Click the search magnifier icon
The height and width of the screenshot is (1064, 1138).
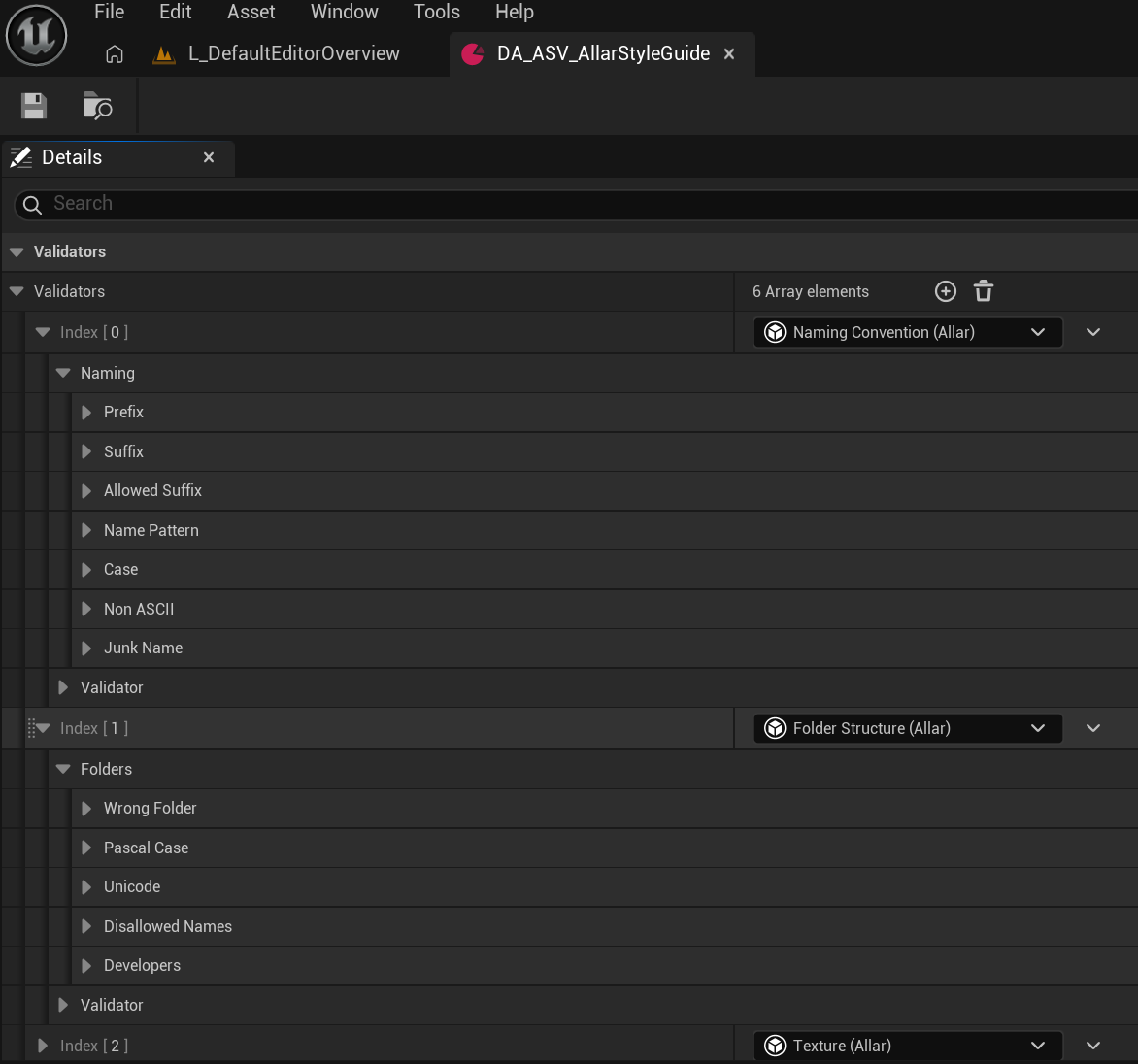(32, 205)
